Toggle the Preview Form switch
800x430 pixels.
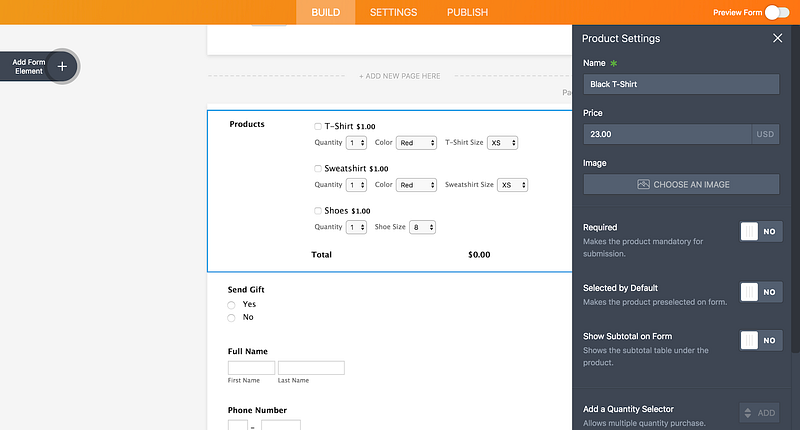777,12
